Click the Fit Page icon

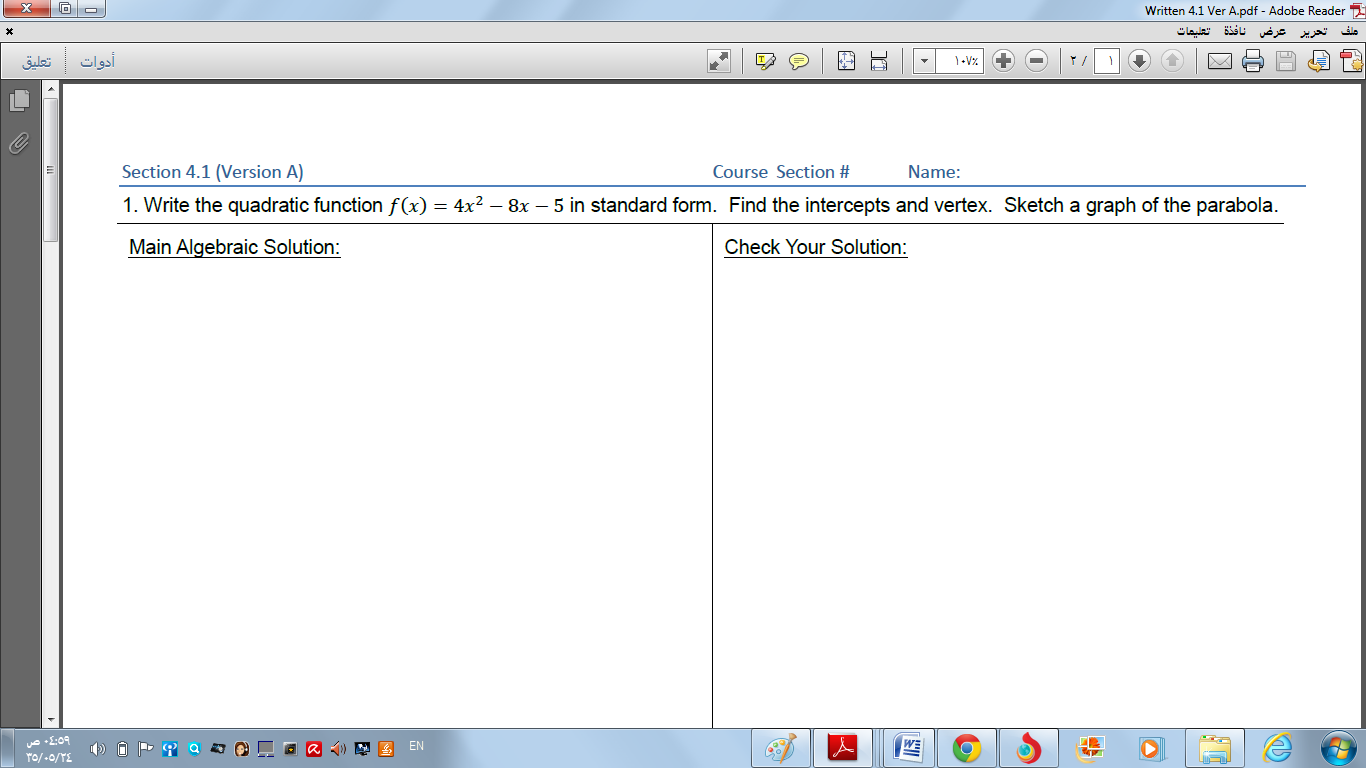click(x=847, y=61)
